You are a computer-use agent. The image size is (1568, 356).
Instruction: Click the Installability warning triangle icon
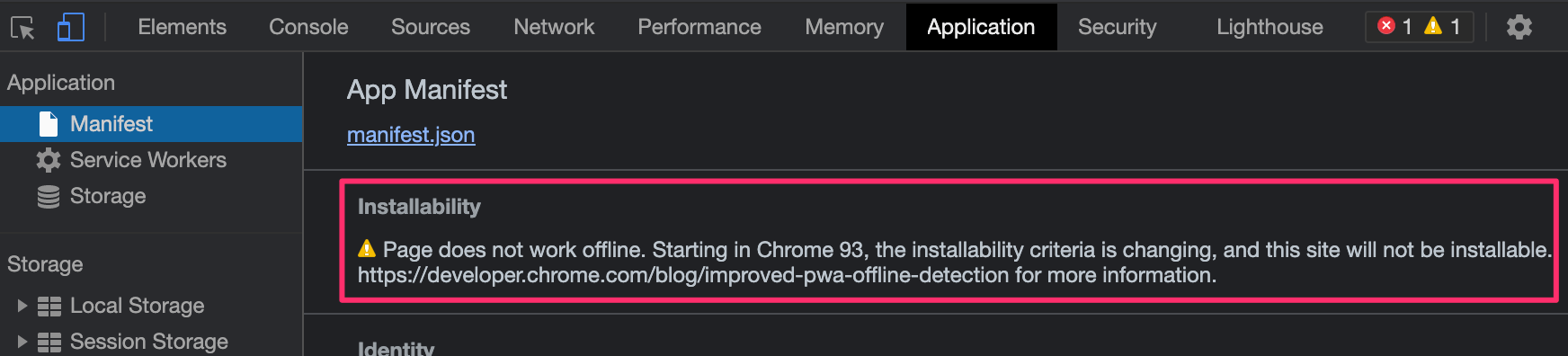367,249
